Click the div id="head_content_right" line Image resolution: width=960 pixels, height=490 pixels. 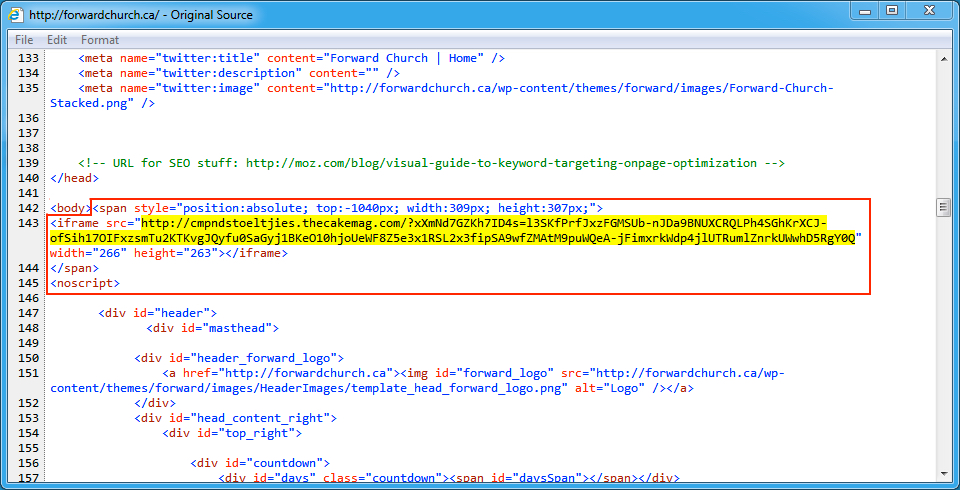tap(236, 418)
